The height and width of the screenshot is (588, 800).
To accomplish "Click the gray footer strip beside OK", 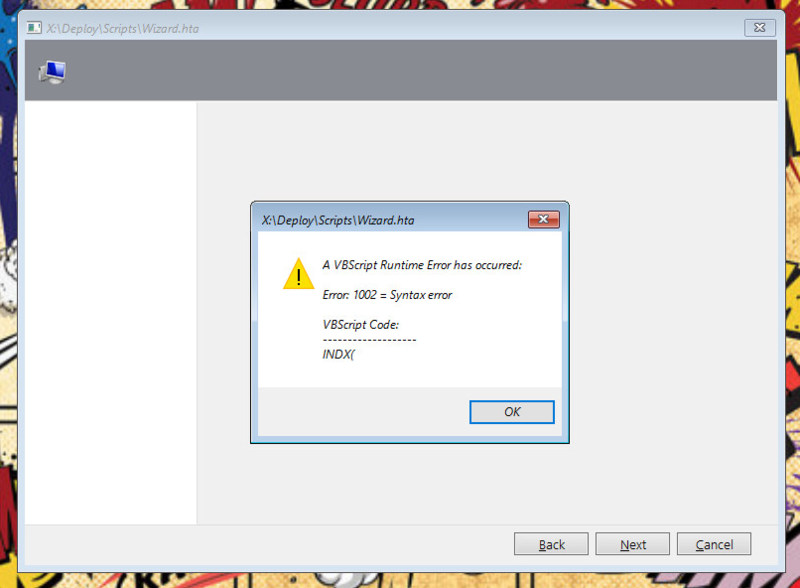I will click(363, 411).
